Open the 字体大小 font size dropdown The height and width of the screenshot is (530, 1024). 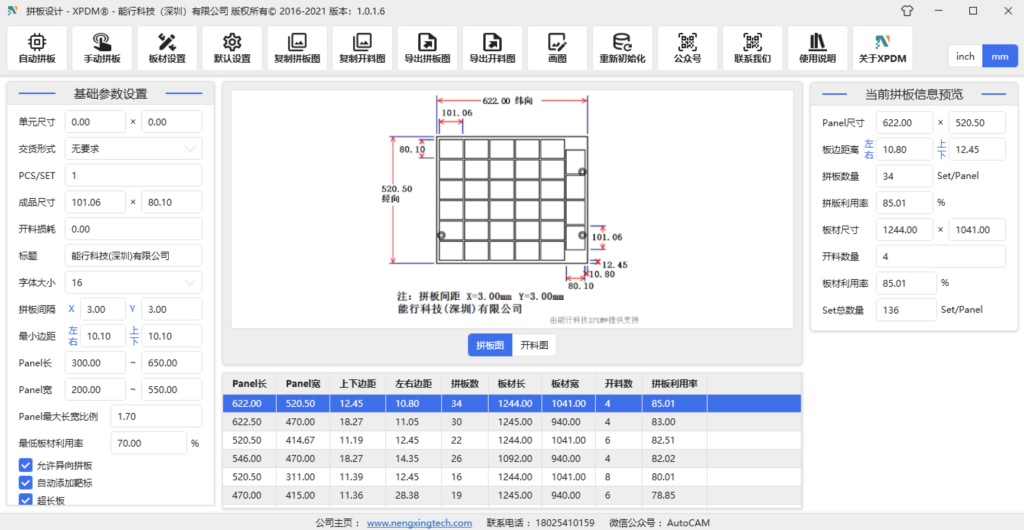click(x=133, y=283)
